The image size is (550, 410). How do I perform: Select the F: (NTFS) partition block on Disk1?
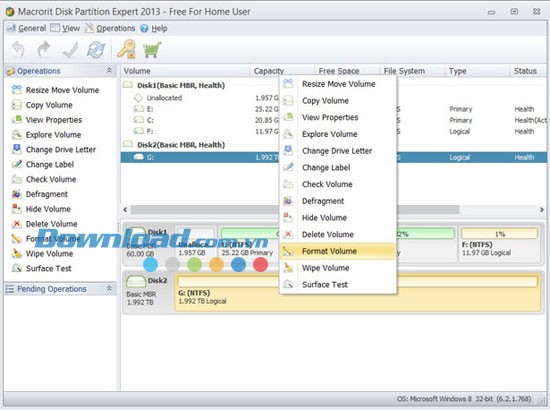point(499,243)
